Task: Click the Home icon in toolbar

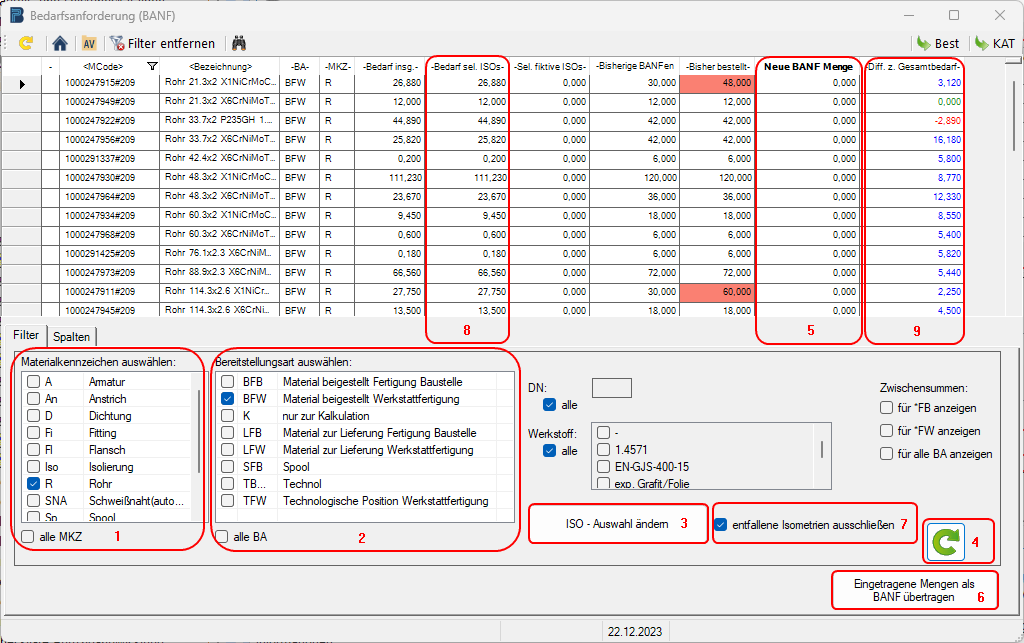Action: (60, 44)
